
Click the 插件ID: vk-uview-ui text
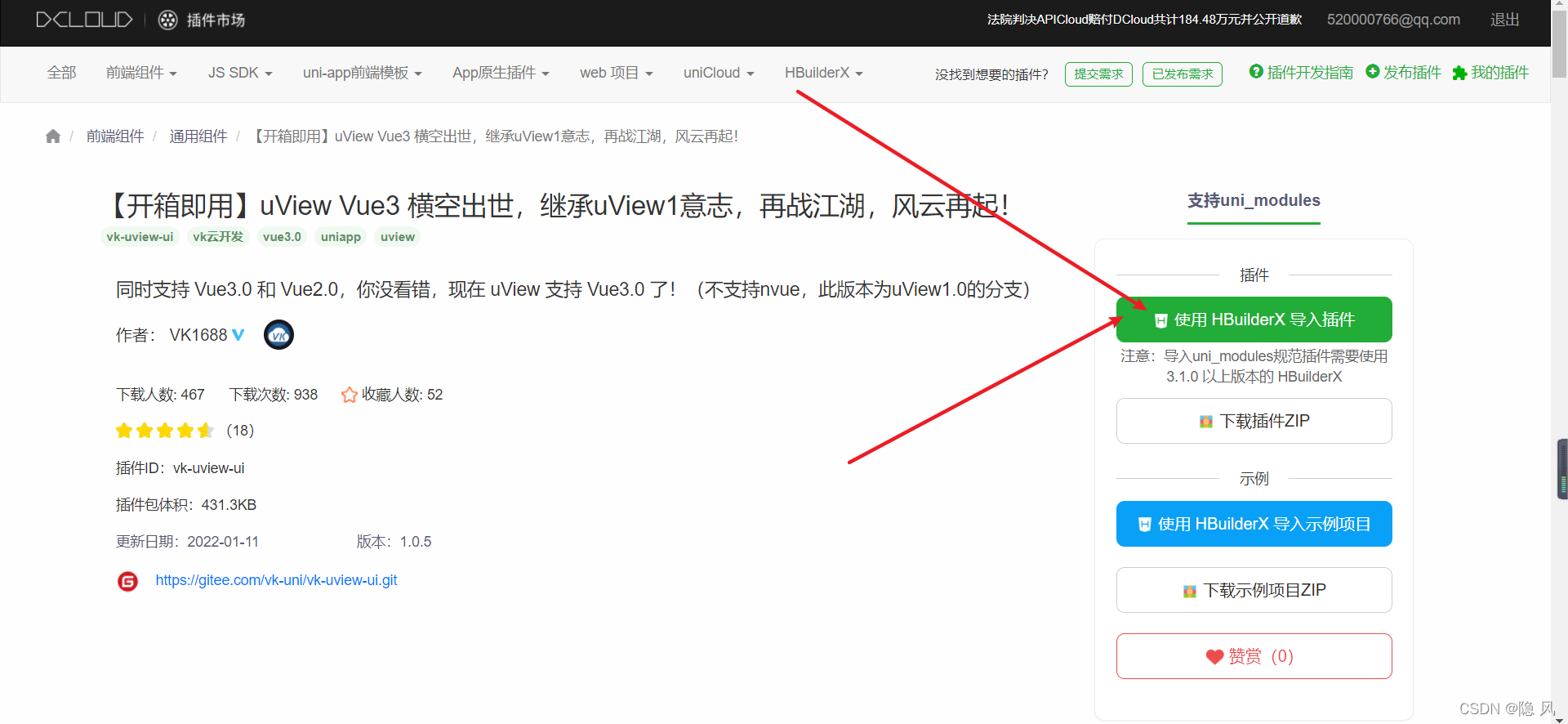click(x=180, y=468)
